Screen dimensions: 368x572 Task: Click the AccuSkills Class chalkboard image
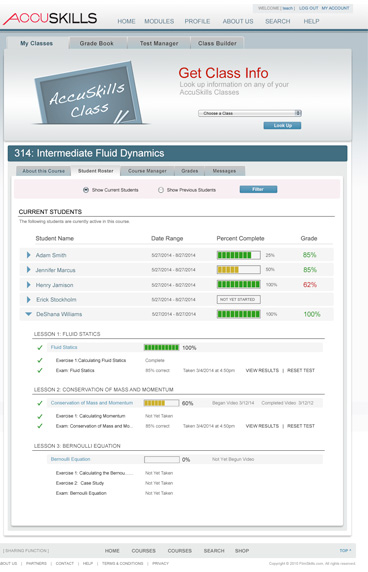pos(89,94)
